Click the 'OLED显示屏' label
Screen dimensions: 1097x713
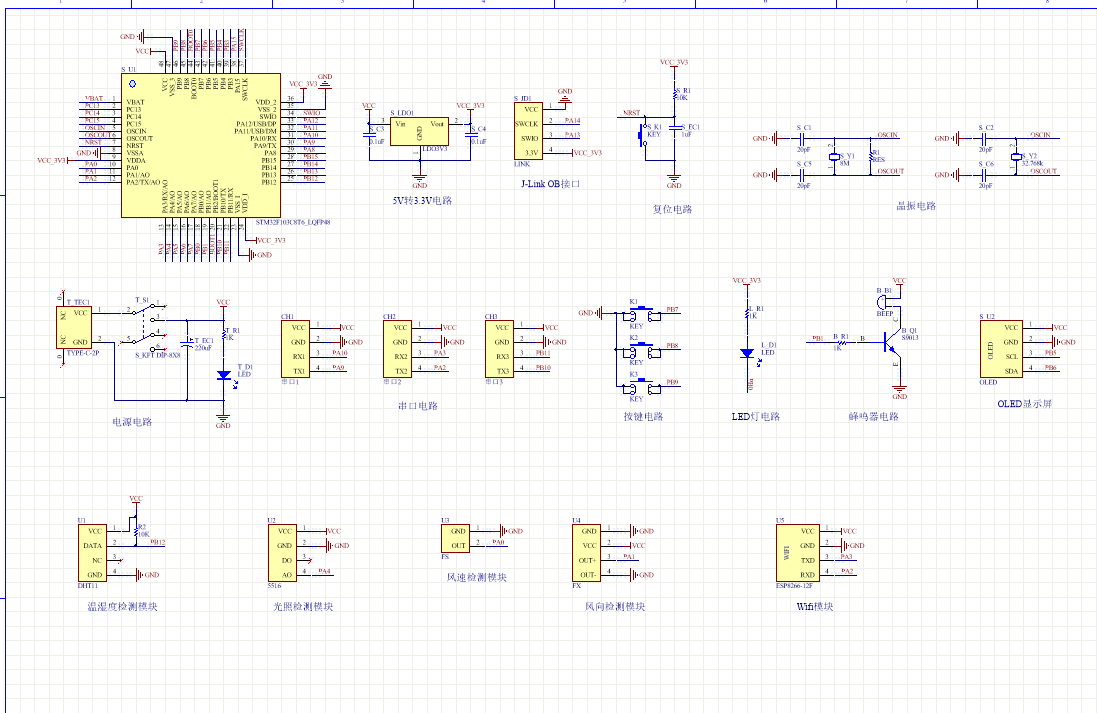coord(1025,404)
